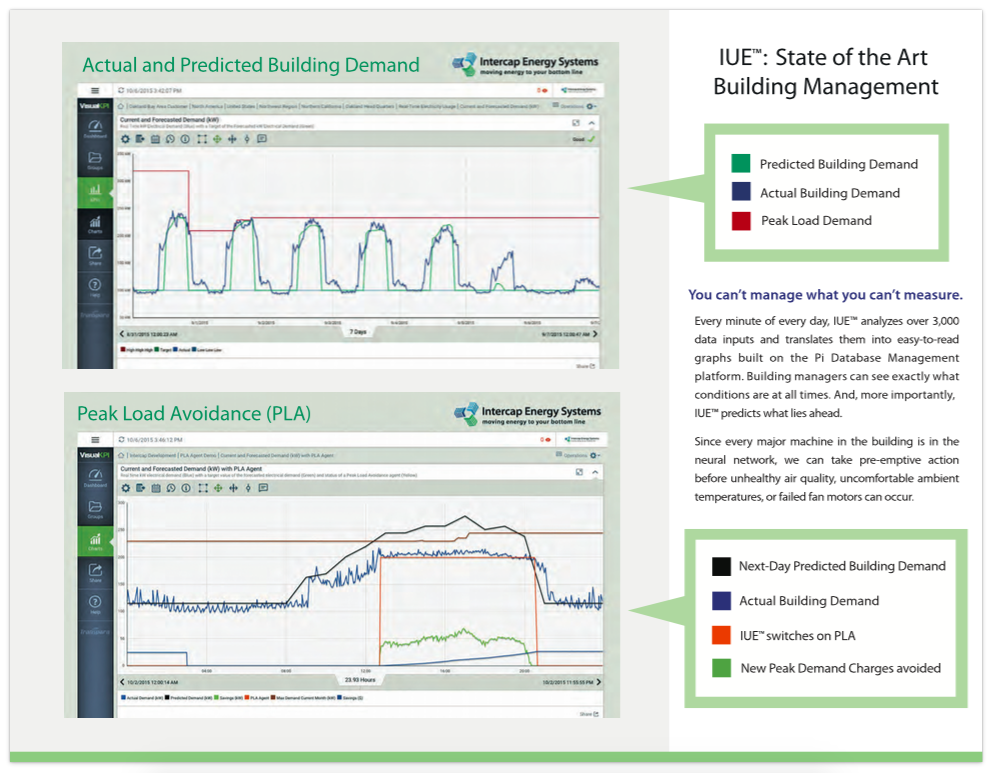This screenshot has width=996, height=773.
Task: Click history clock icon in PLA chart toolbar
Action: tap(171, 488)
